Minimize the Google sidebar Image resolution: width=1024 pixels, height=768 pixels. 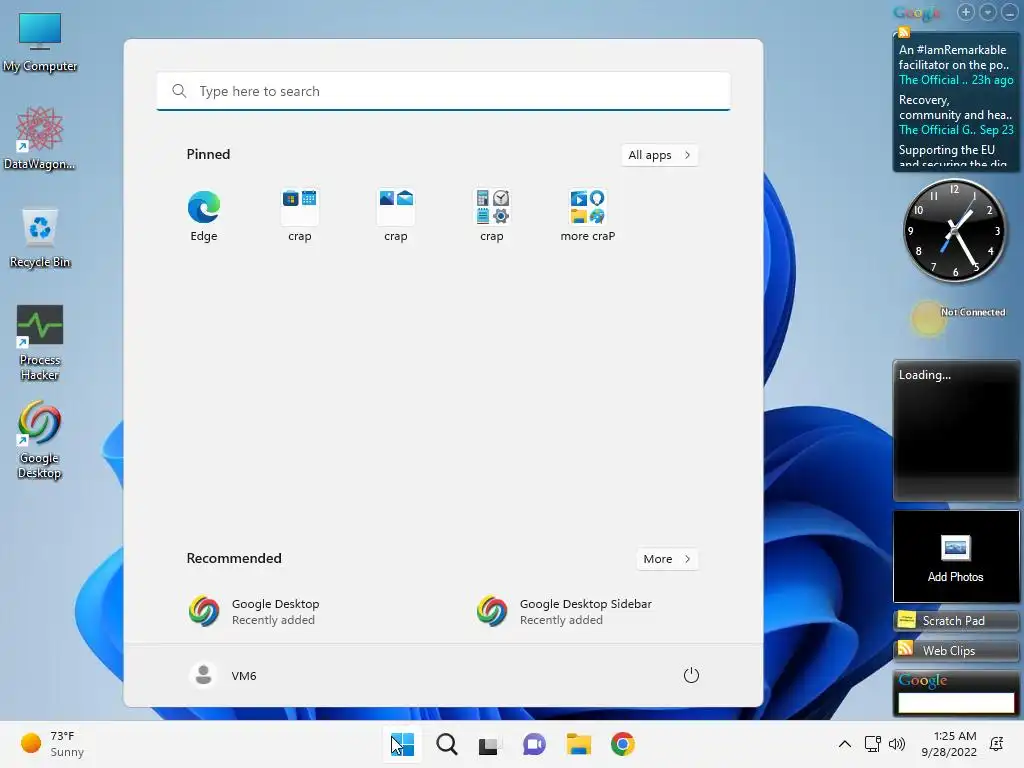1010,12
